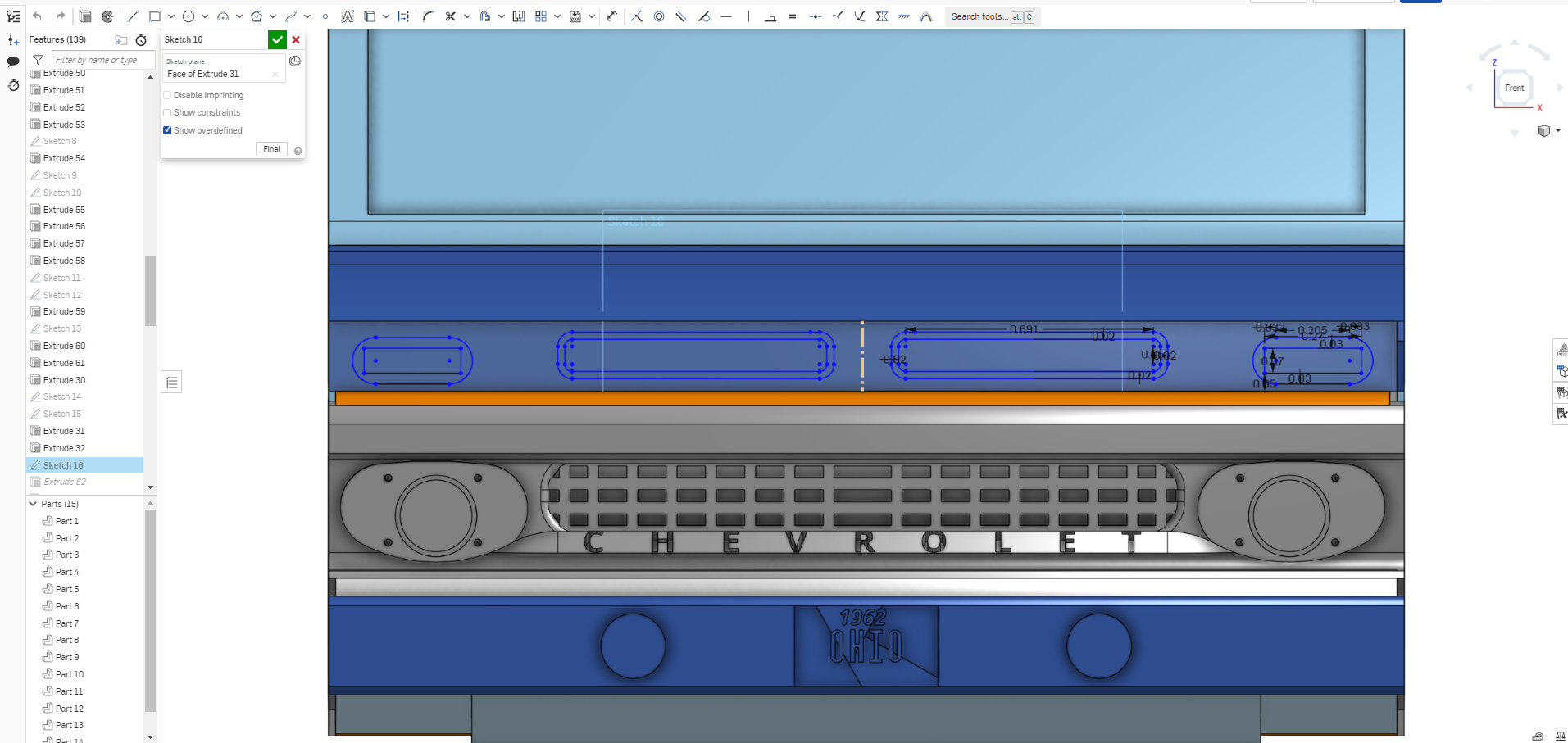Select the Circle tool
The image size is (1568, 743).
188,16
